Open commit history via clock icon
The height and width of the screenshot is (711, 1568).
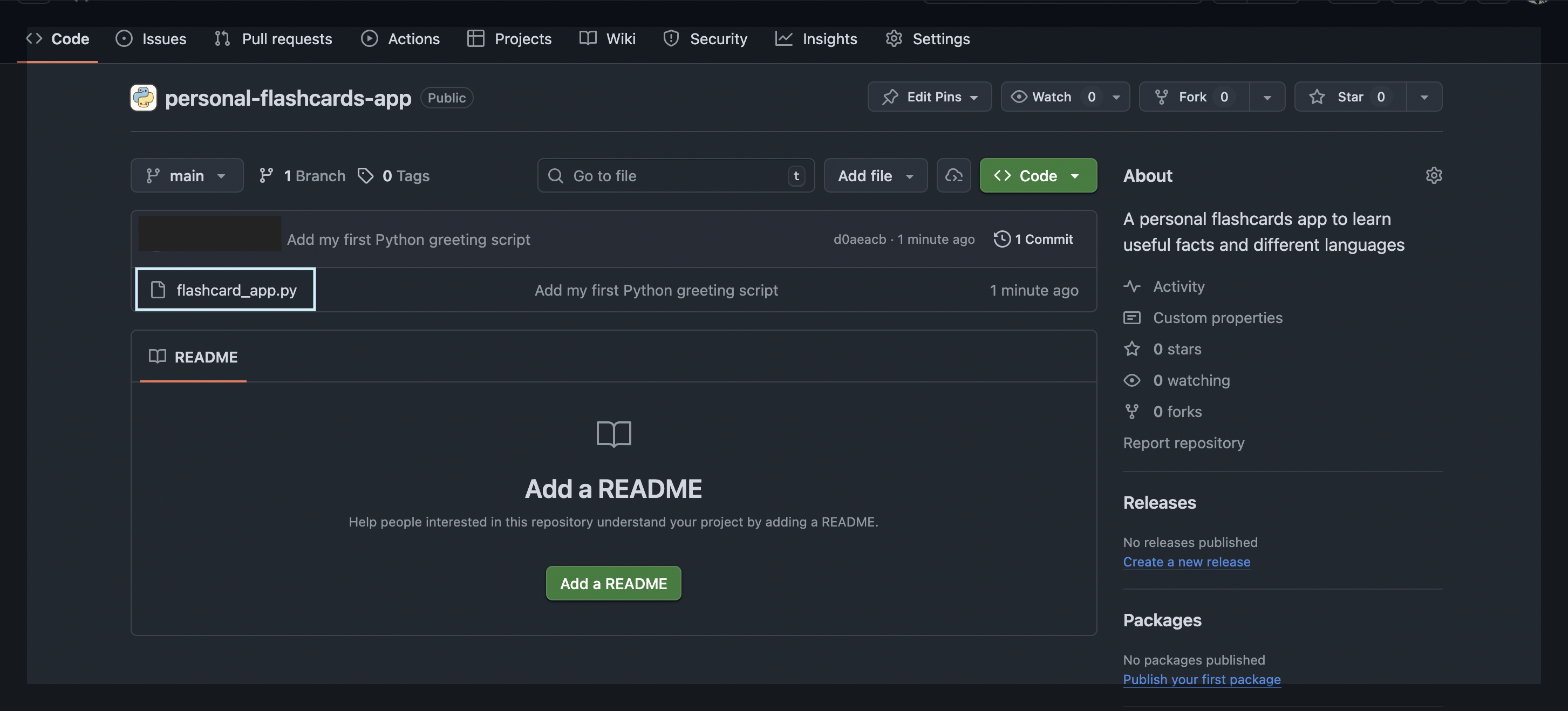pos(1002,239)
